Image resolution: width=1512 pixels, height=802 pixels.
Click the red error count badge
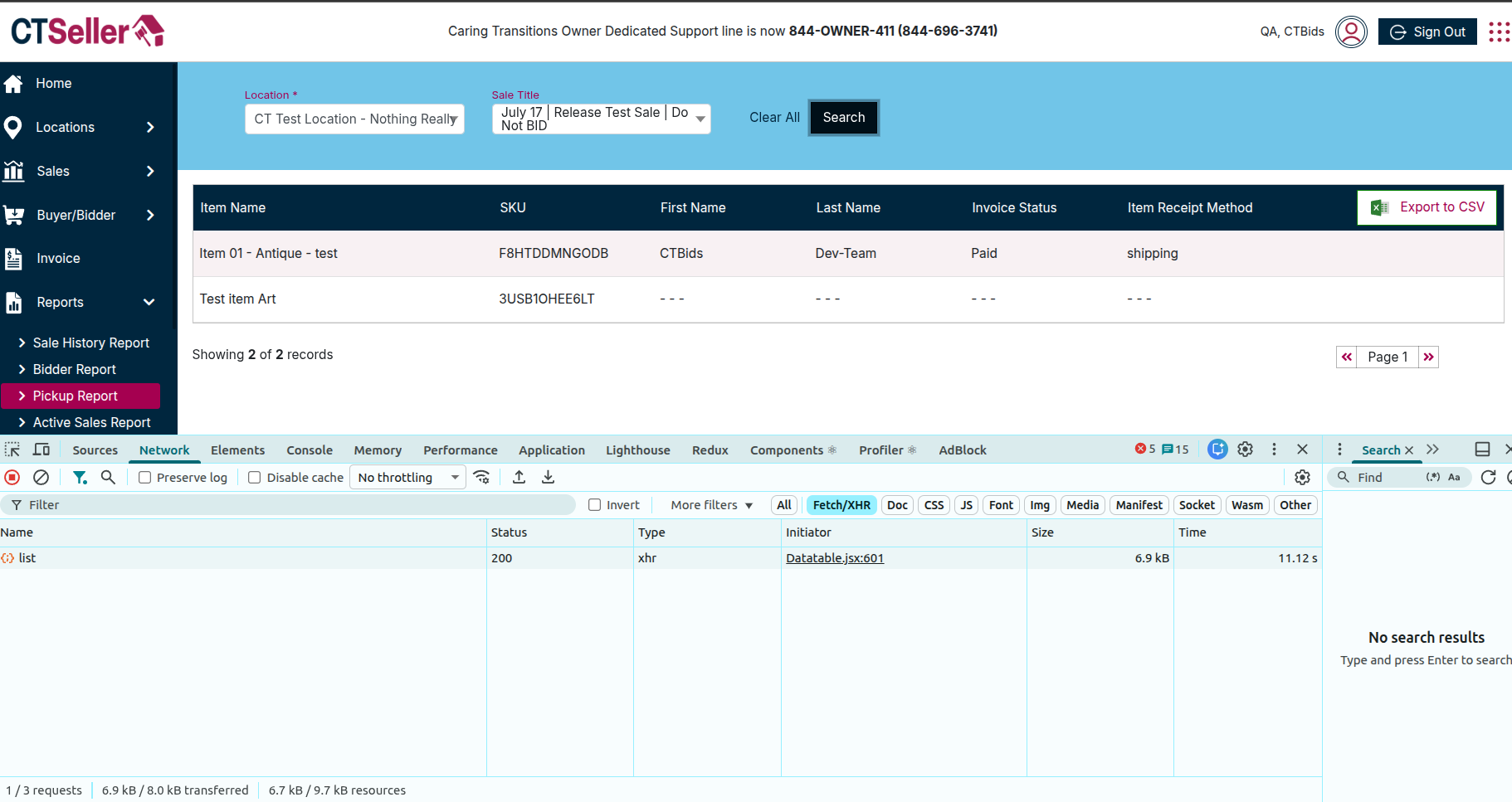point(1145,449)
